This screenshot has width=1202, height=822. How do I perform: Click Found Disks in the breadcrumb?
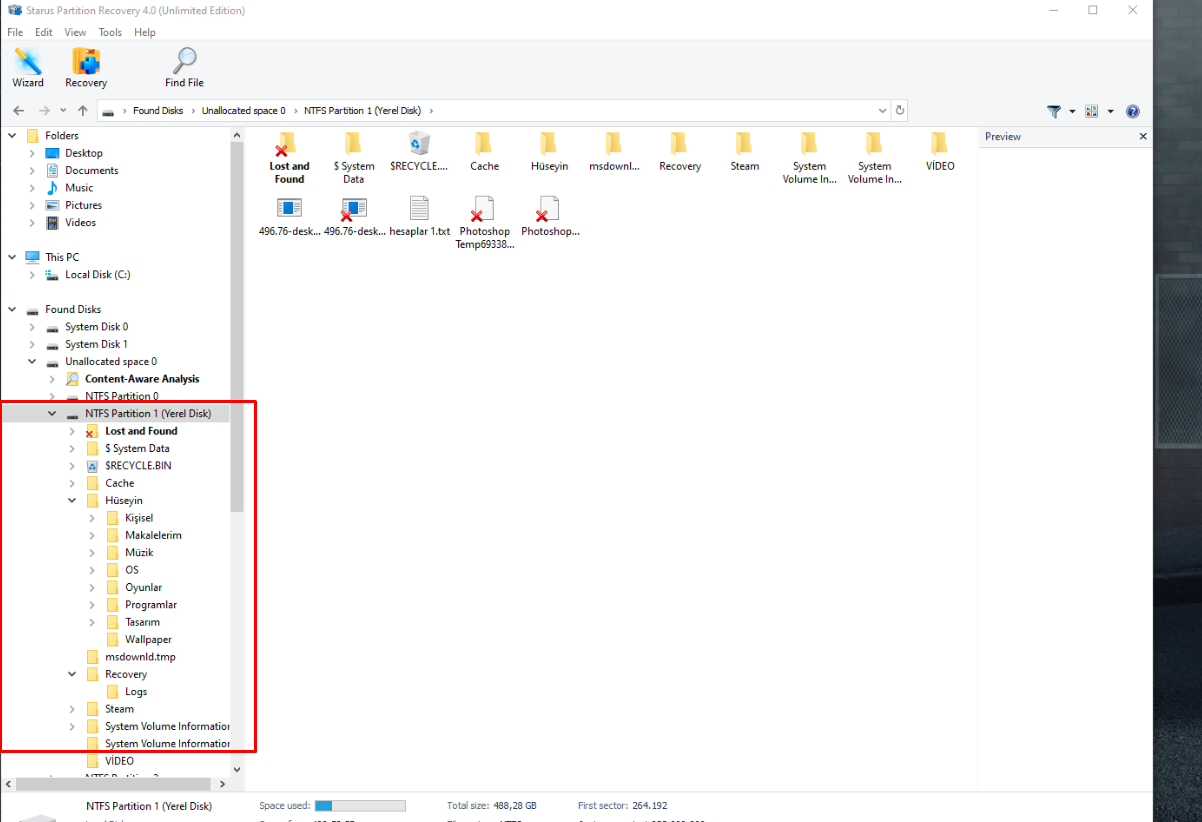point(158,111)
